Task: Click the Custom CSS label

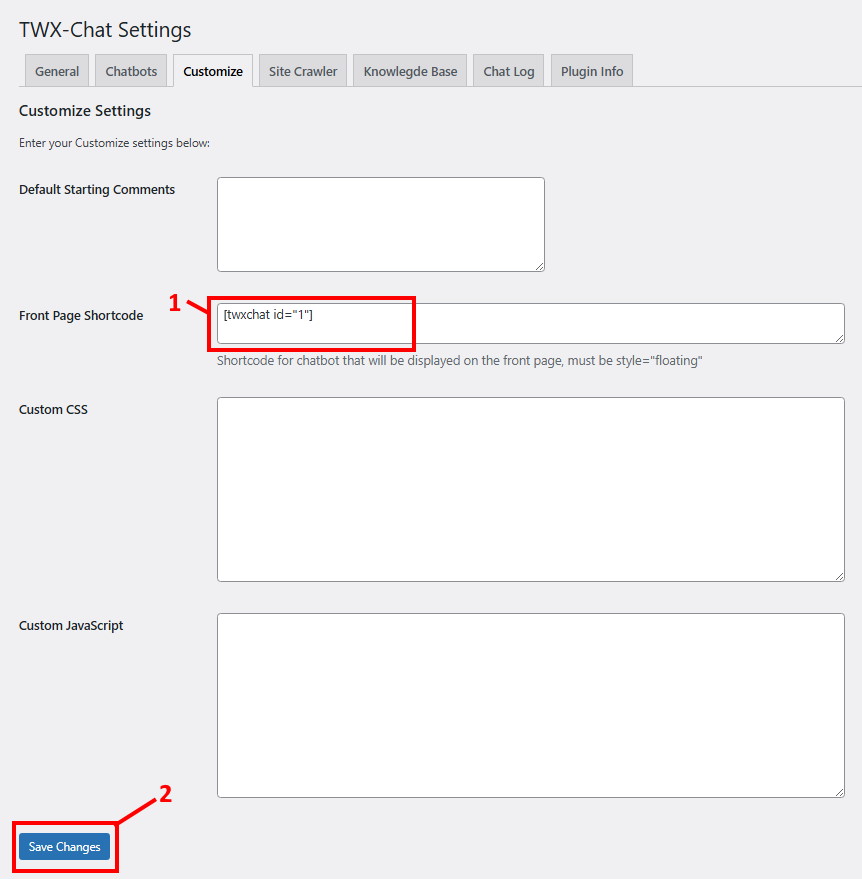Action: tap(53, 410)
